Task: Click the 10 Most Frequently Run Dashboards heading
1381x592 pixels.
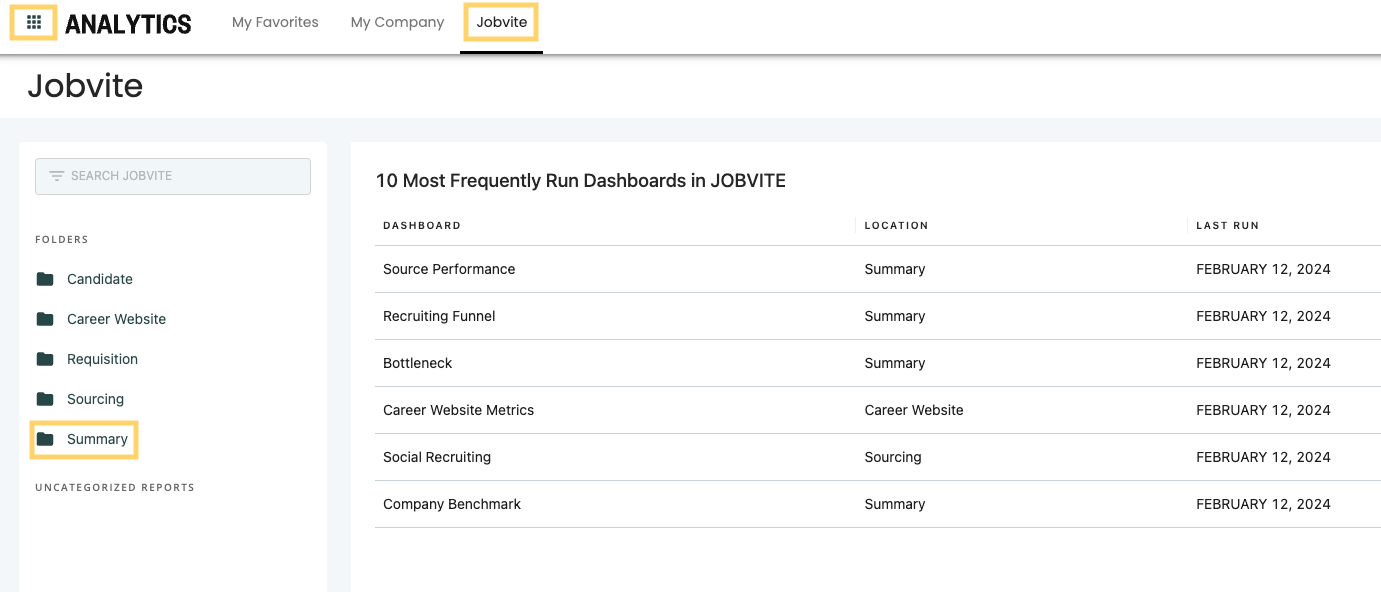Action: pyautogui.click(x=581, y=181)
